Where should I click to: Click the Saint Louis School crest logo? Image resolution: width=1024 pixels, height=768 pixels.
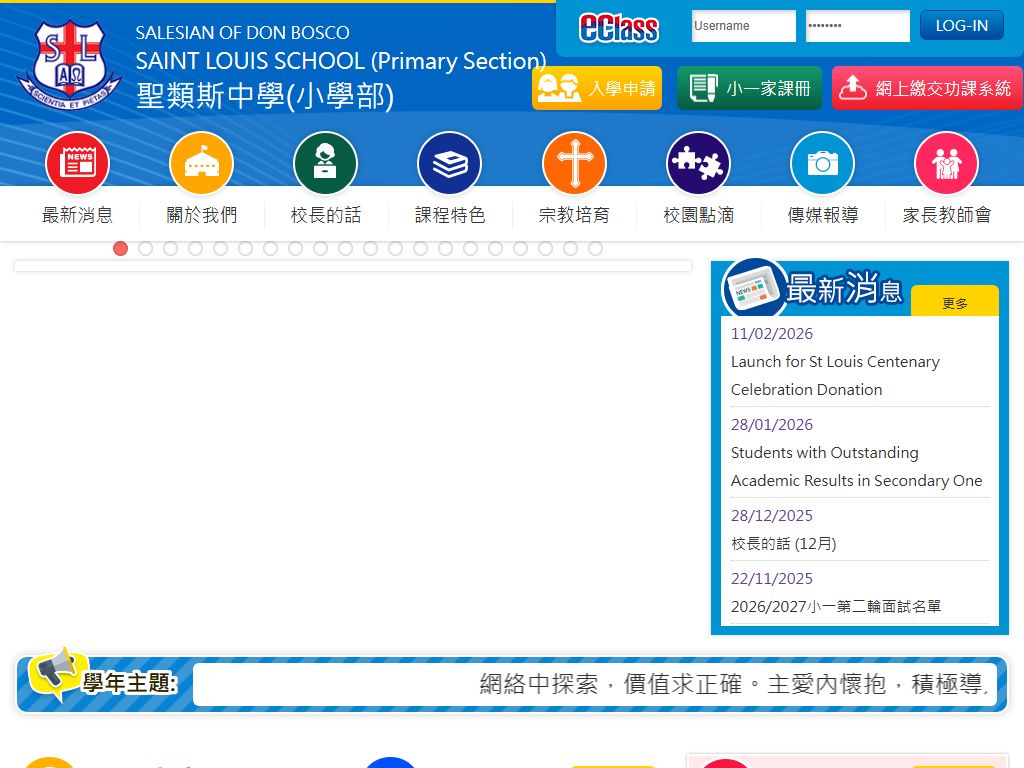[x=69, y=64]
